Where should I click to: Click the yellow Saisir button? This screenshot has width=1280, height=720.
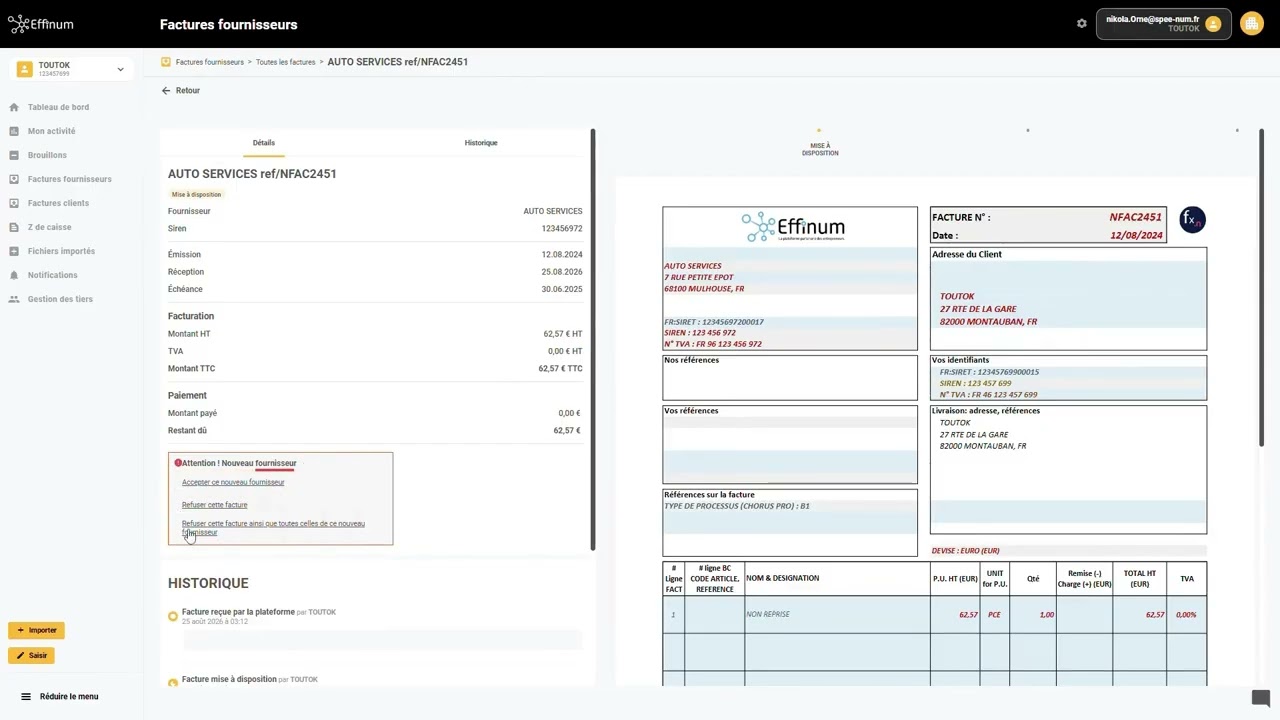(x=31, y=656)
